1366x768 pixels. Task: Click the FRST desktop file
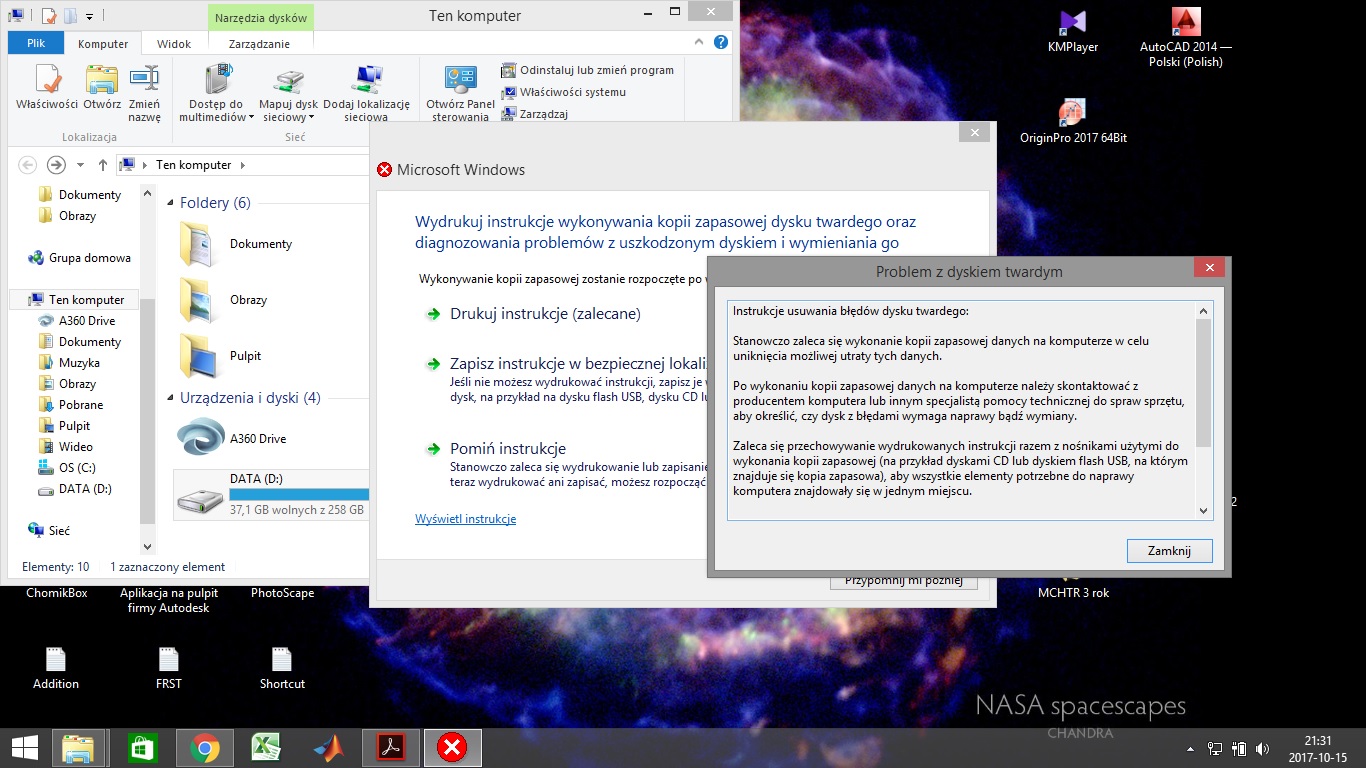click(x=169, y=668)
